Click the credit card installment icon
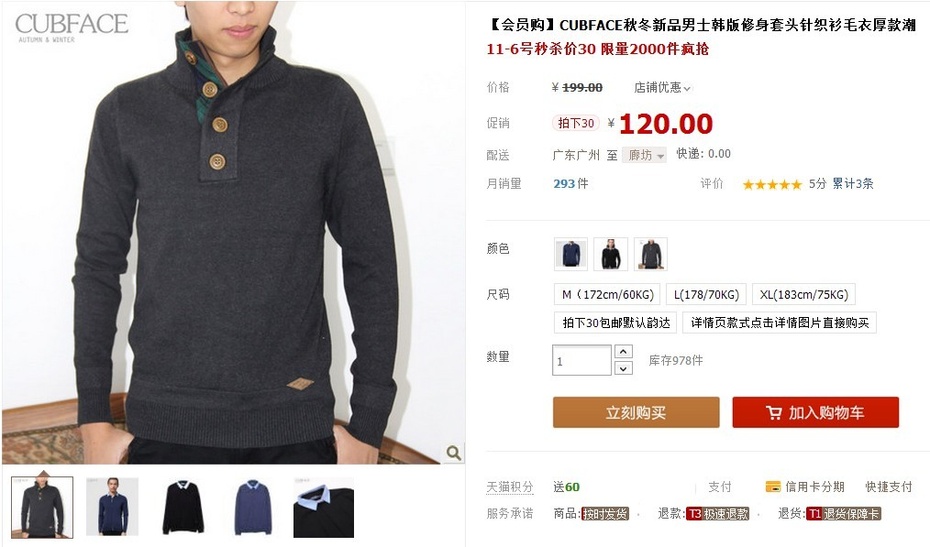Viewport: 930px width, 547px height. (x=773, y=487)
